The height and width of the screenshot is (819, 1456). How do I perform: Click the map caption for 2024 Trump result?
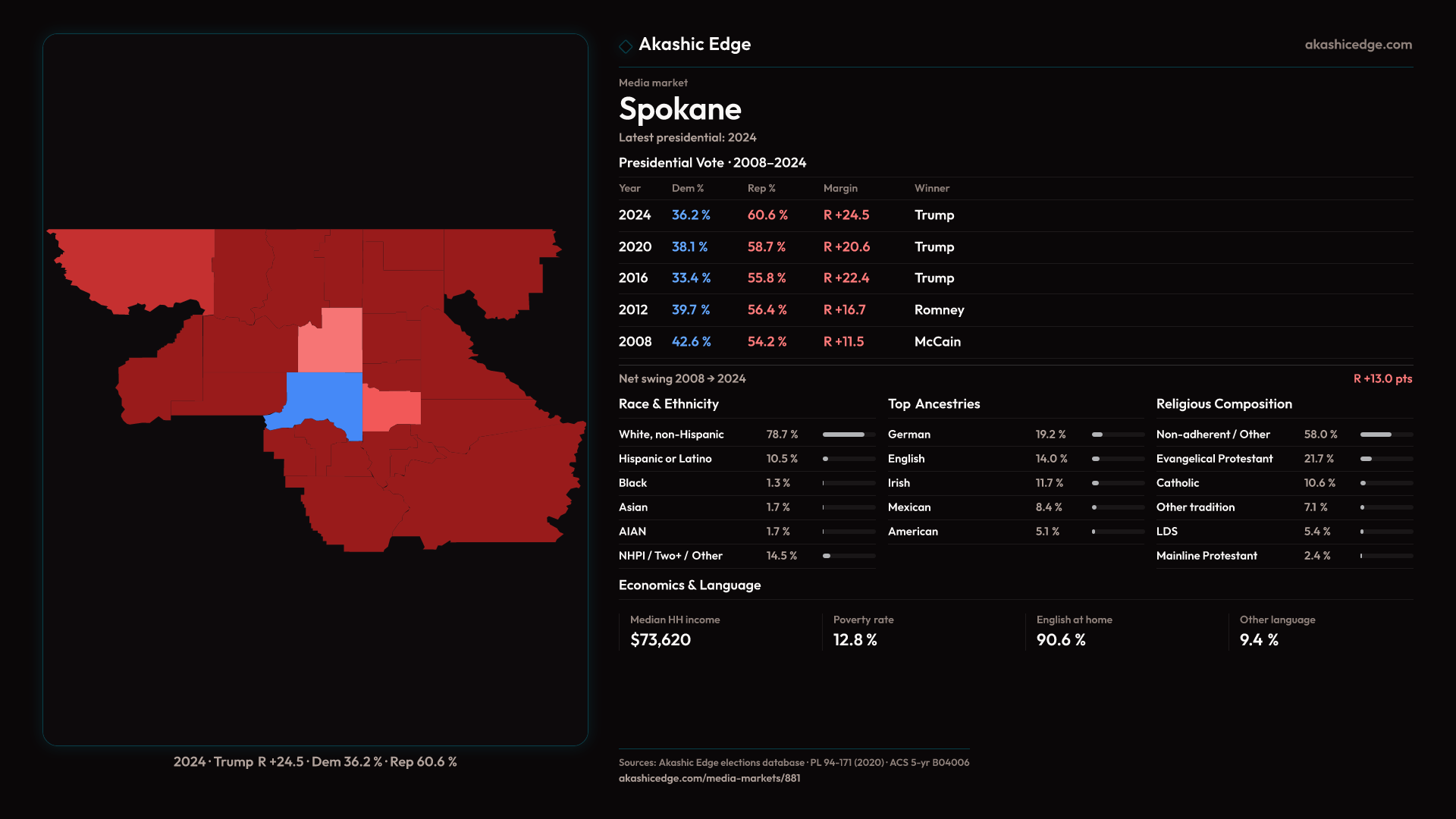click(x=315, y=761)
